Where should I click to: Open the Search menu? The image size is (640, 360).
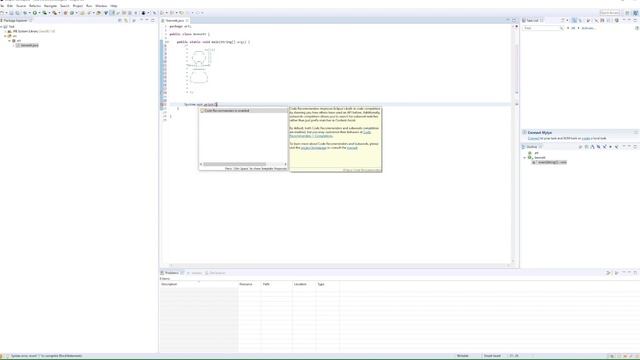click(65, 6)
